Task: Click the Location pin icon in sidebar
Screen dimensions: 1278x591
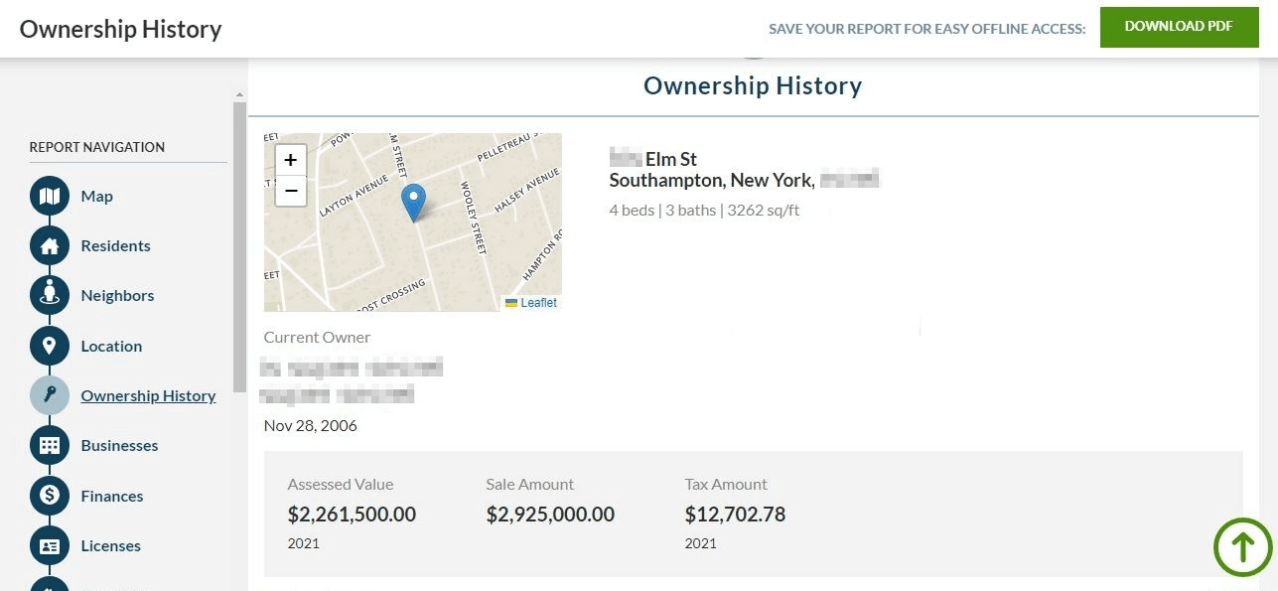Action: click(x=49, y=346)
